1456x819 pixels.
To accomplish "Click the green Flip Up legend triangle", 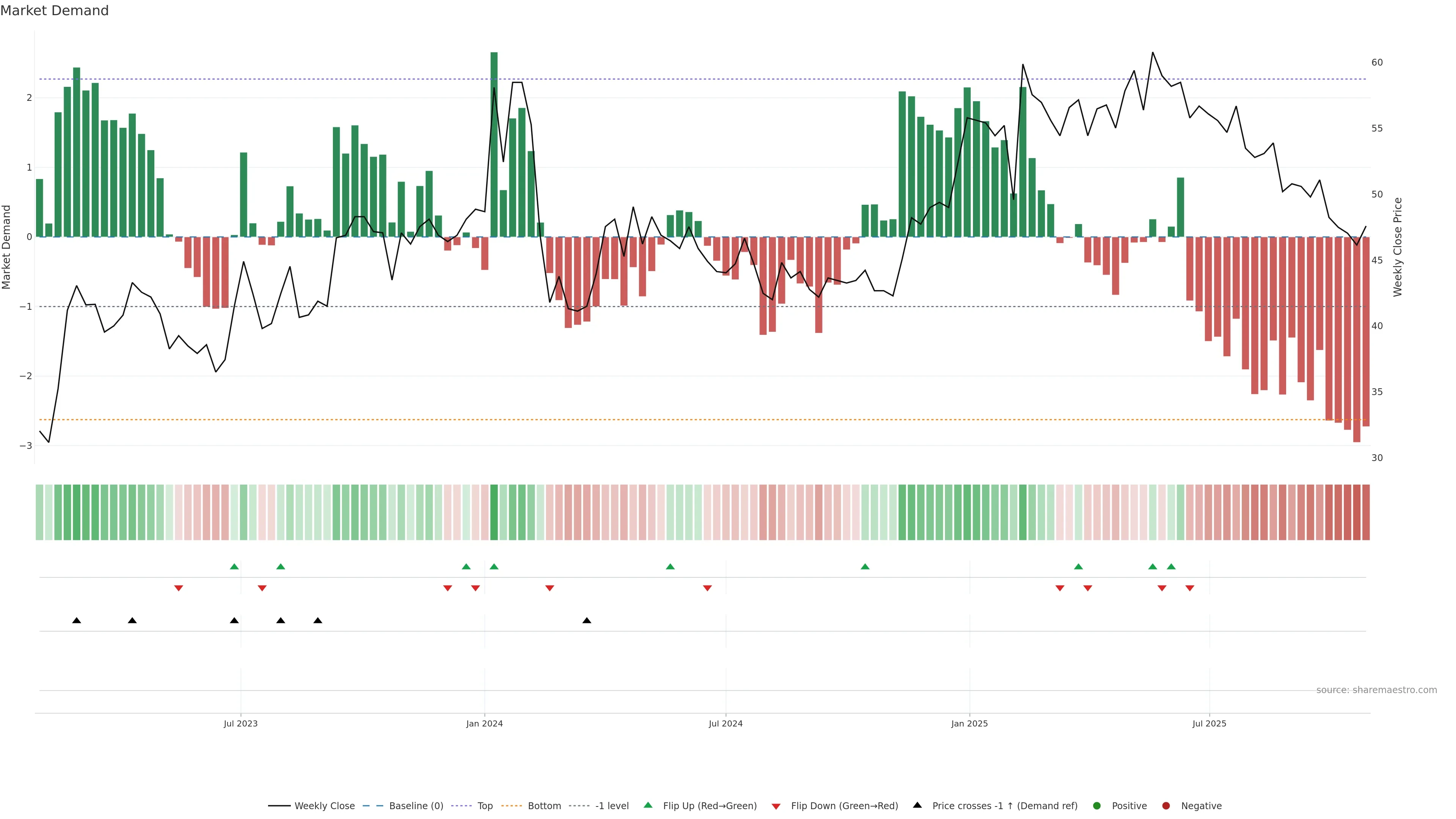I will pyautogui.click(x=648, y=805).
